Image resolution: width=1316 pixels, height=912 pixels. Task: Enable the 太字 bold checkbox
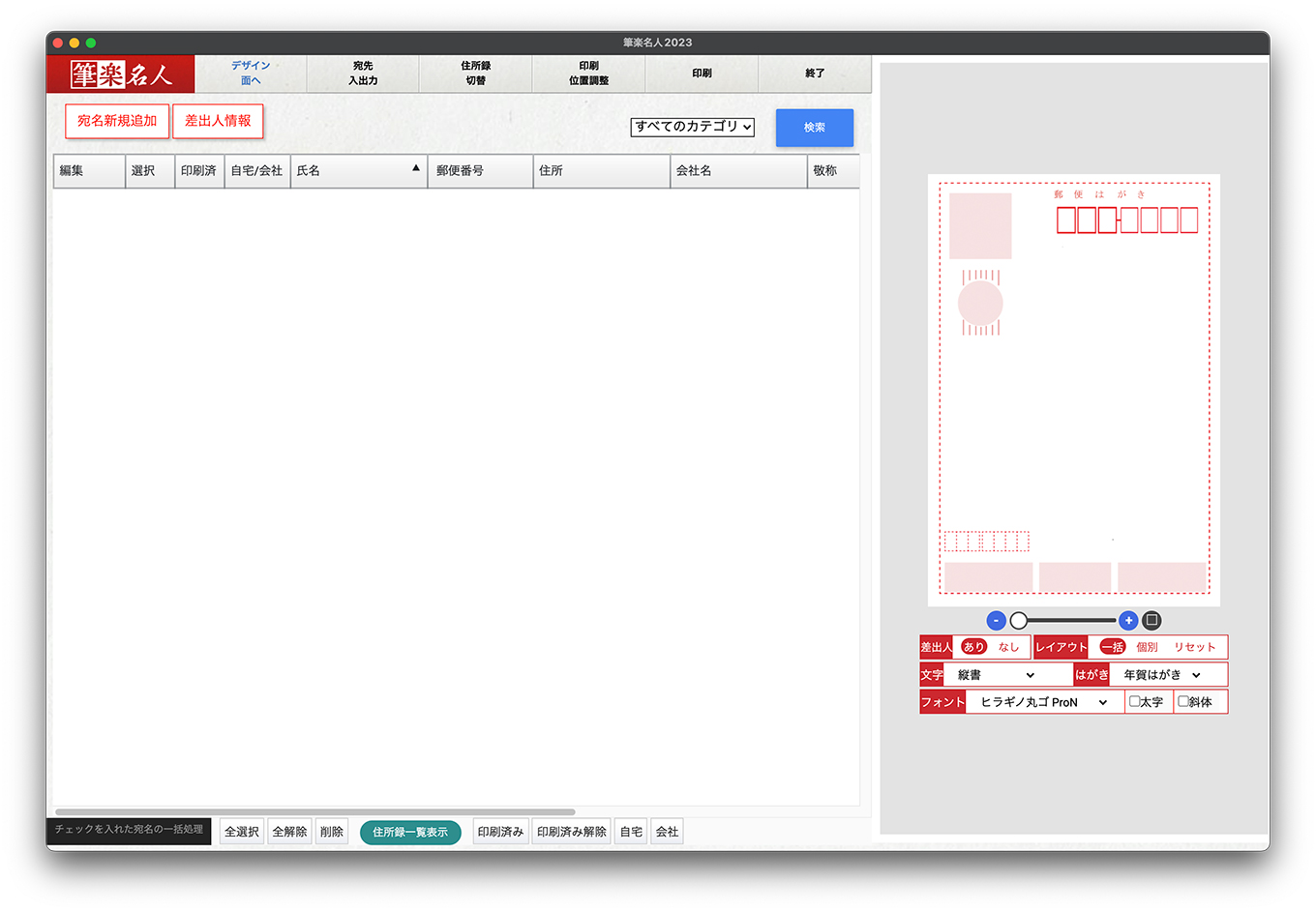1135,701
